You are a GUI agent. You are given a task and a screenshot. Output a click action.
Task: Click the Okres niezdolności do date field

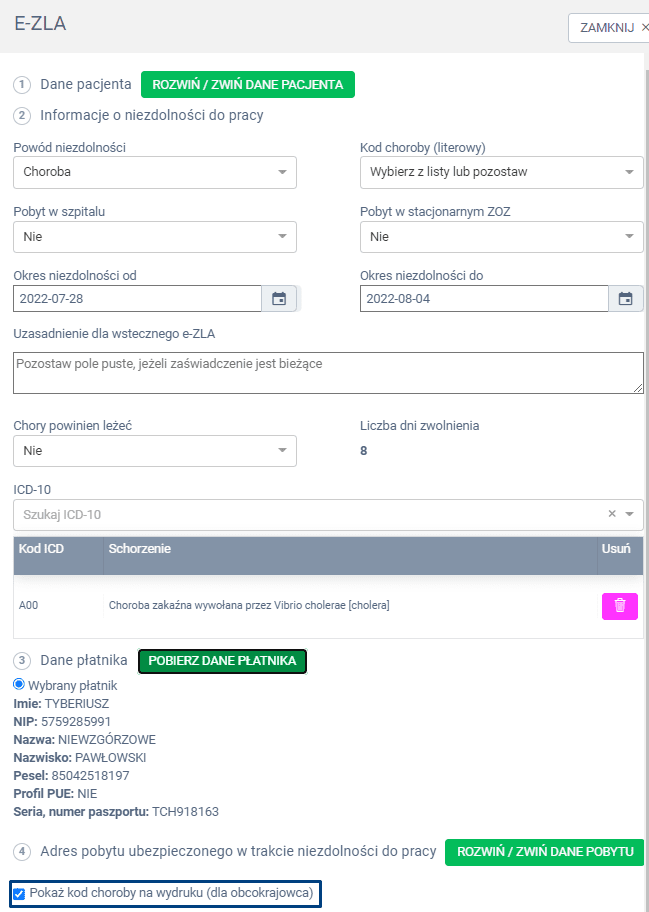tap(484, 299)
